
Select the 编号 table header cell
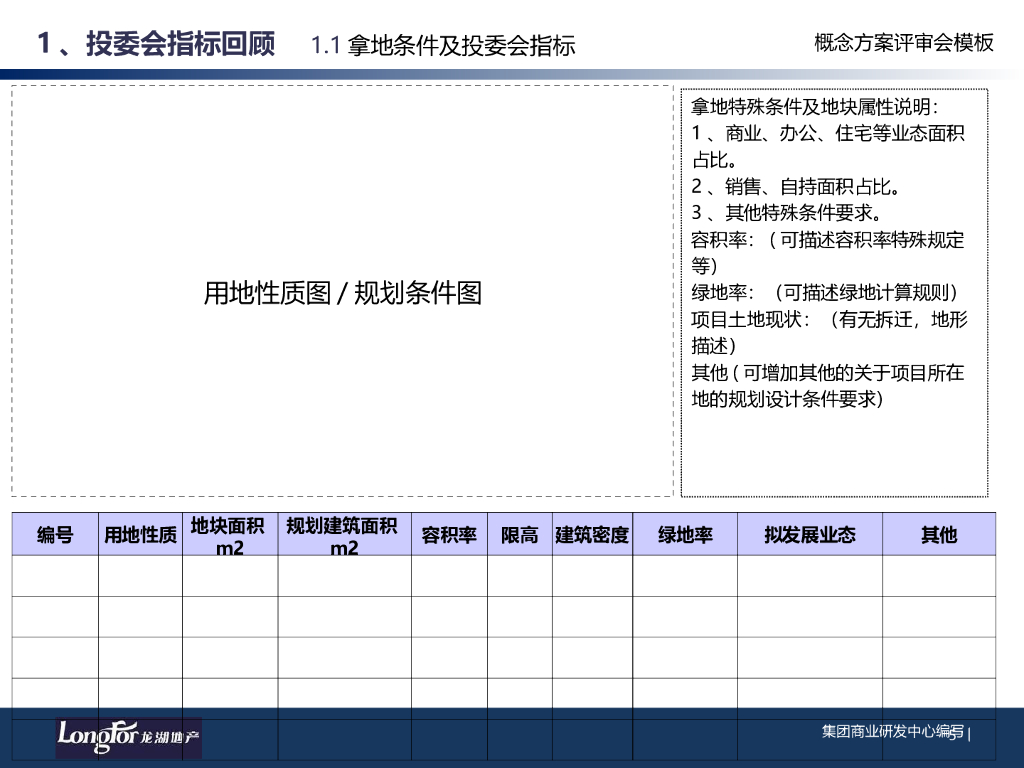coord(55,535)
